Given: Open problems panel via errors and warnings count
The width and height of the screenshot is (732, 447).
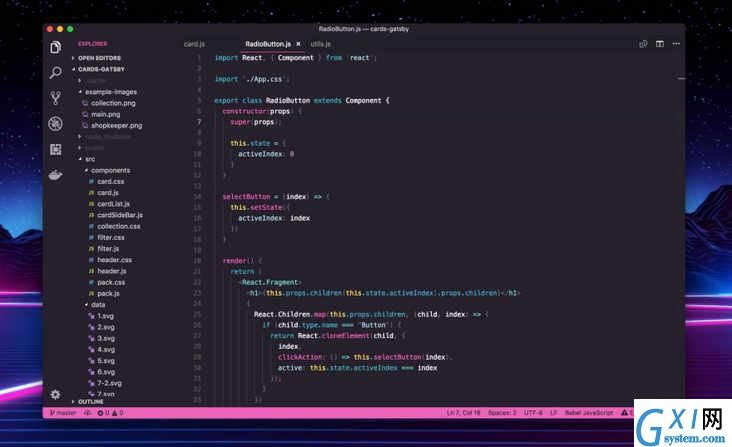Looking at the screenshot, I should [x=110, y=413].
